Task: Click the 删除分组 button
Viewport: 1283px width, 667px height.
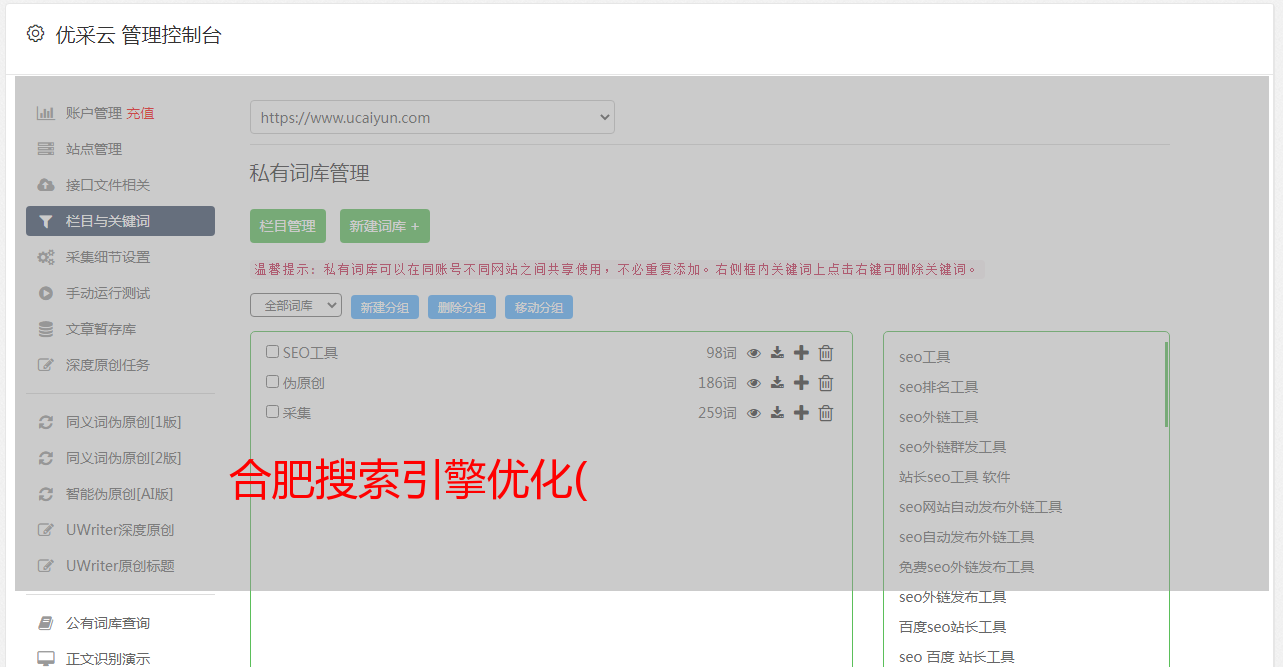Action: tap(462, 307)
